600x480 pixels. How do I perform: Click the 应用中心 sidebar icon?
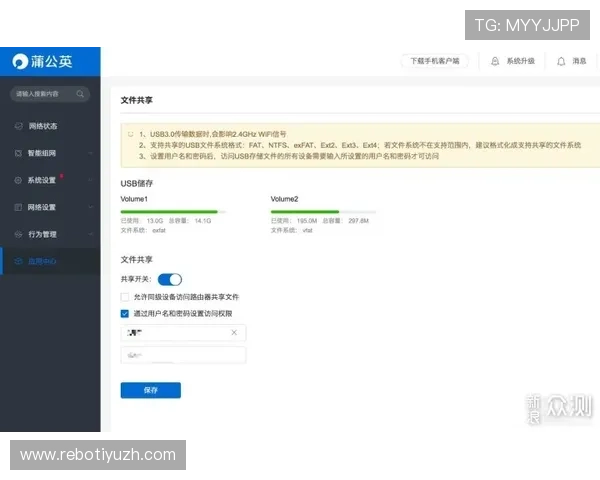click(x=18, y=261)
